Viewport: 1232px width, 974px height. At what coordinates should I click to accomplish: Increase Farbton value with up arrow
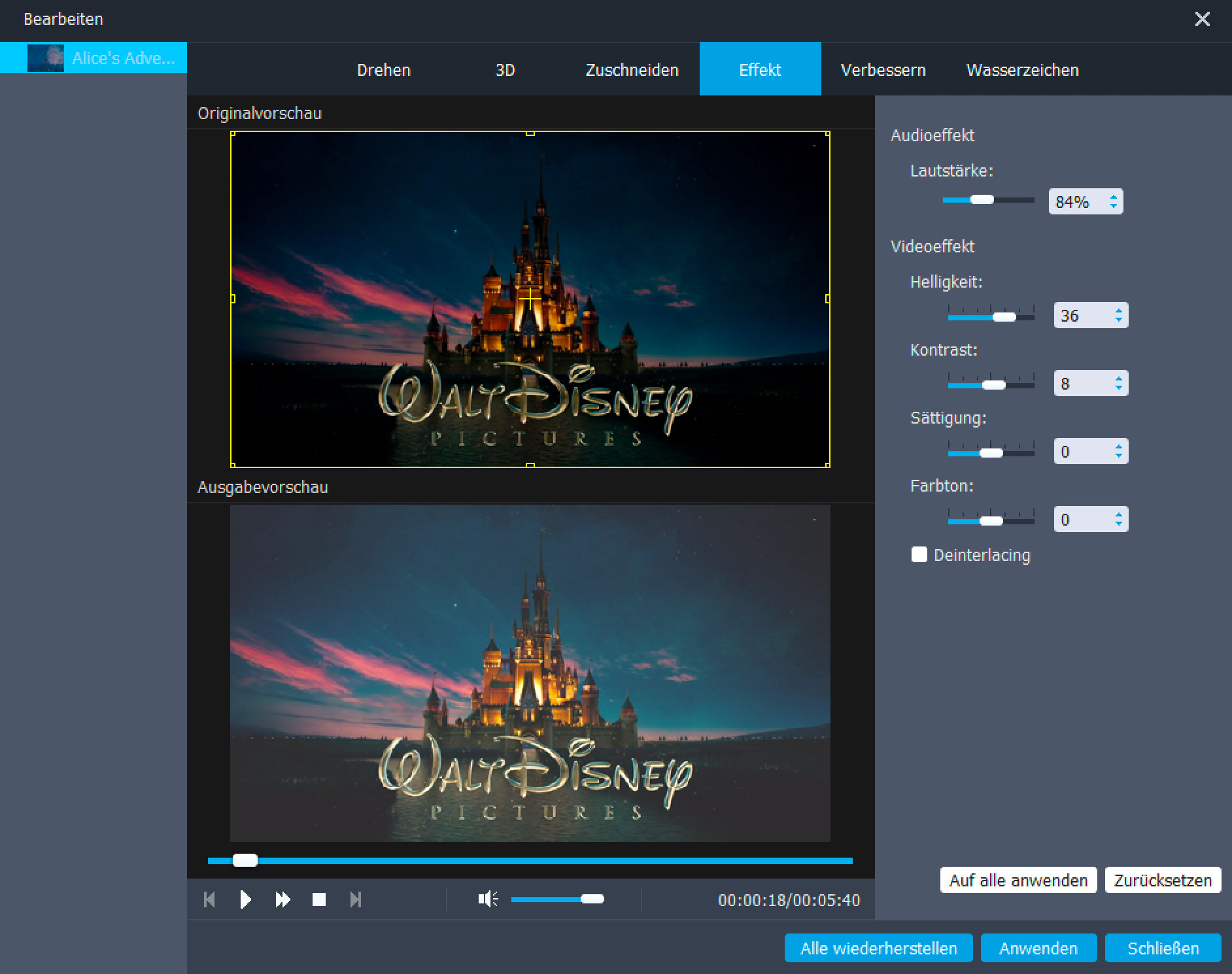point(1119,514)
